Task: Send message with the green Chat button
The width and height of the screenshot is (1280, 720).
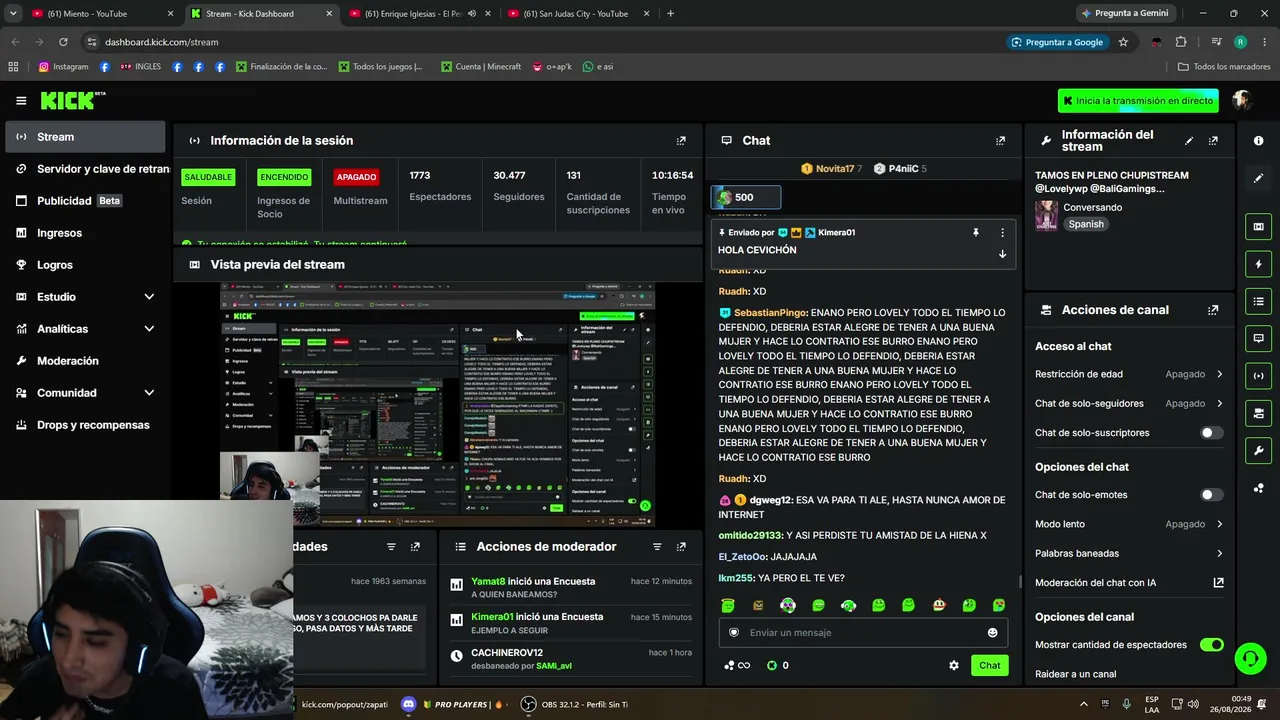Action: pyautogui.click(x=989, y=665)
